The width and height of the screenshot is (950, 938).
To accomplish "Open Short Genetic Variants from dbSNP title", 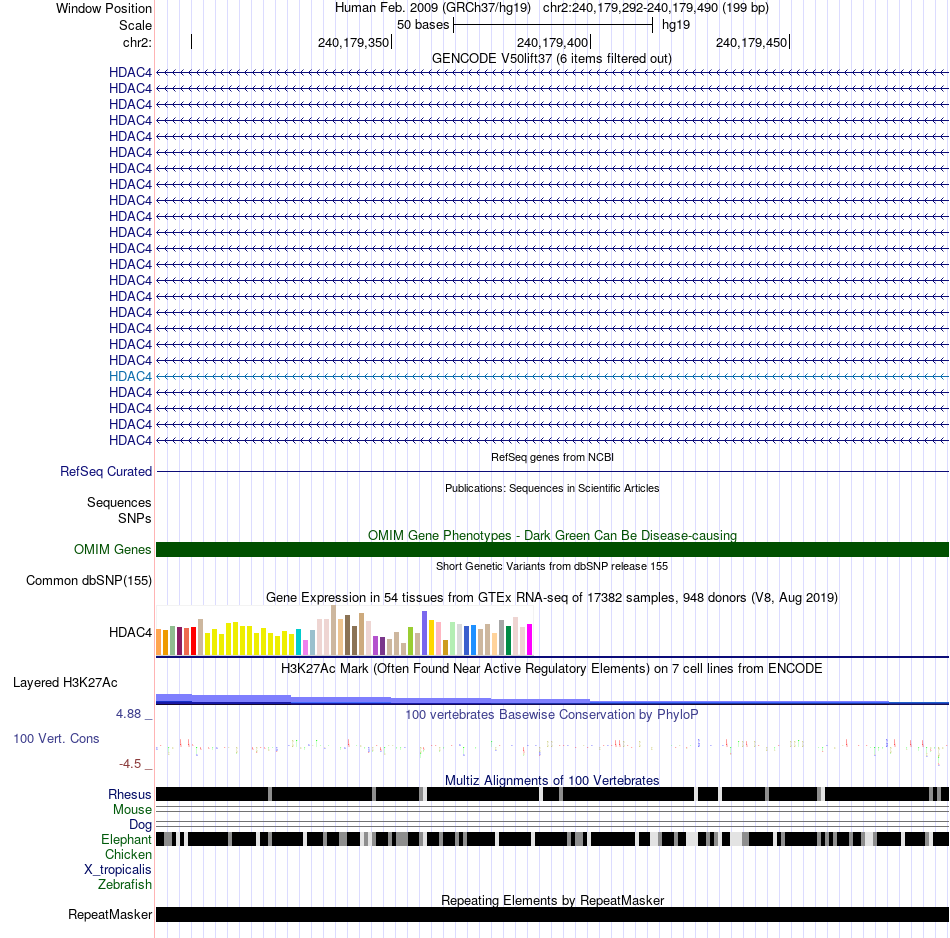I will [552, 566].
